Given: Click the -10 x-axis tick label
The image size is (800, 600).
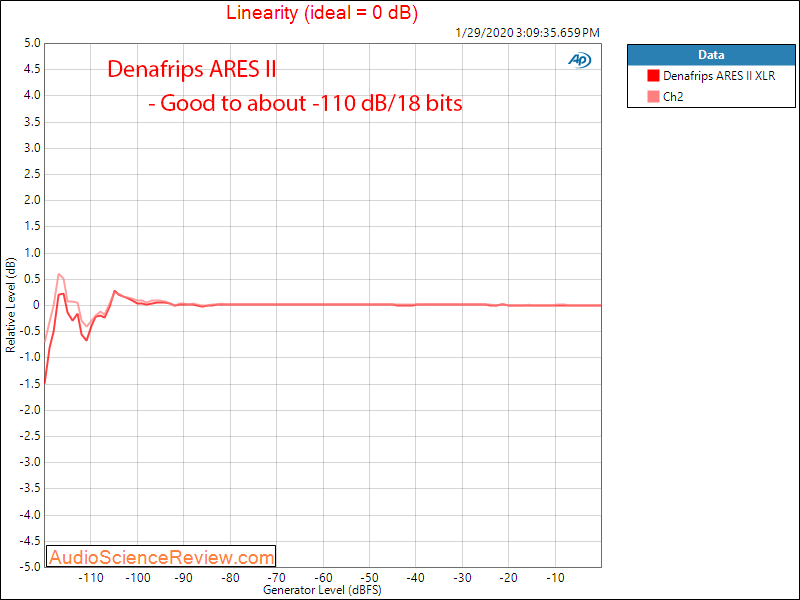Looking at the screenshot, I should tap(555, 578).
